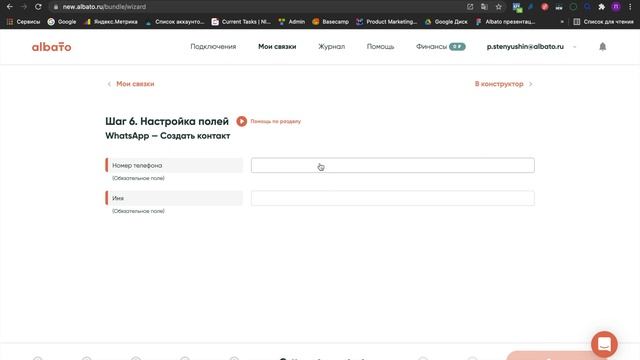Viewport: 640px width, 360px height.
Task: Play the section help video icon
Action: tap(242, 121)
